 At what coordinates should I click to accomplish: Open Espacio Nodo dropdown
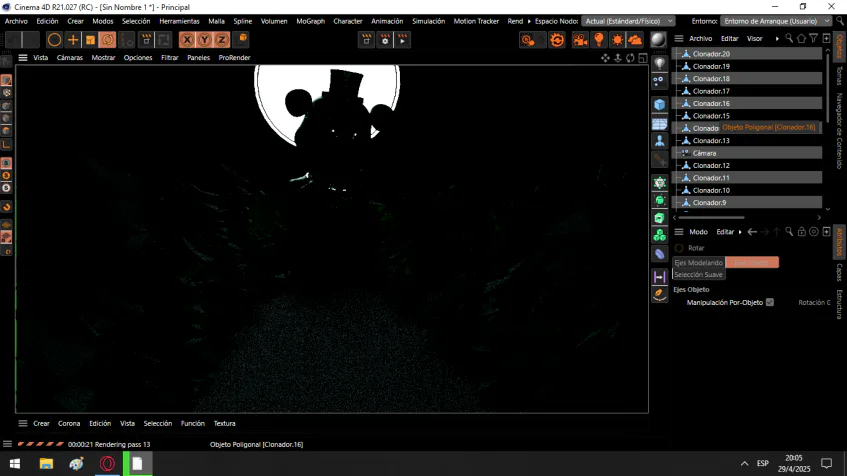coord(629,21)
